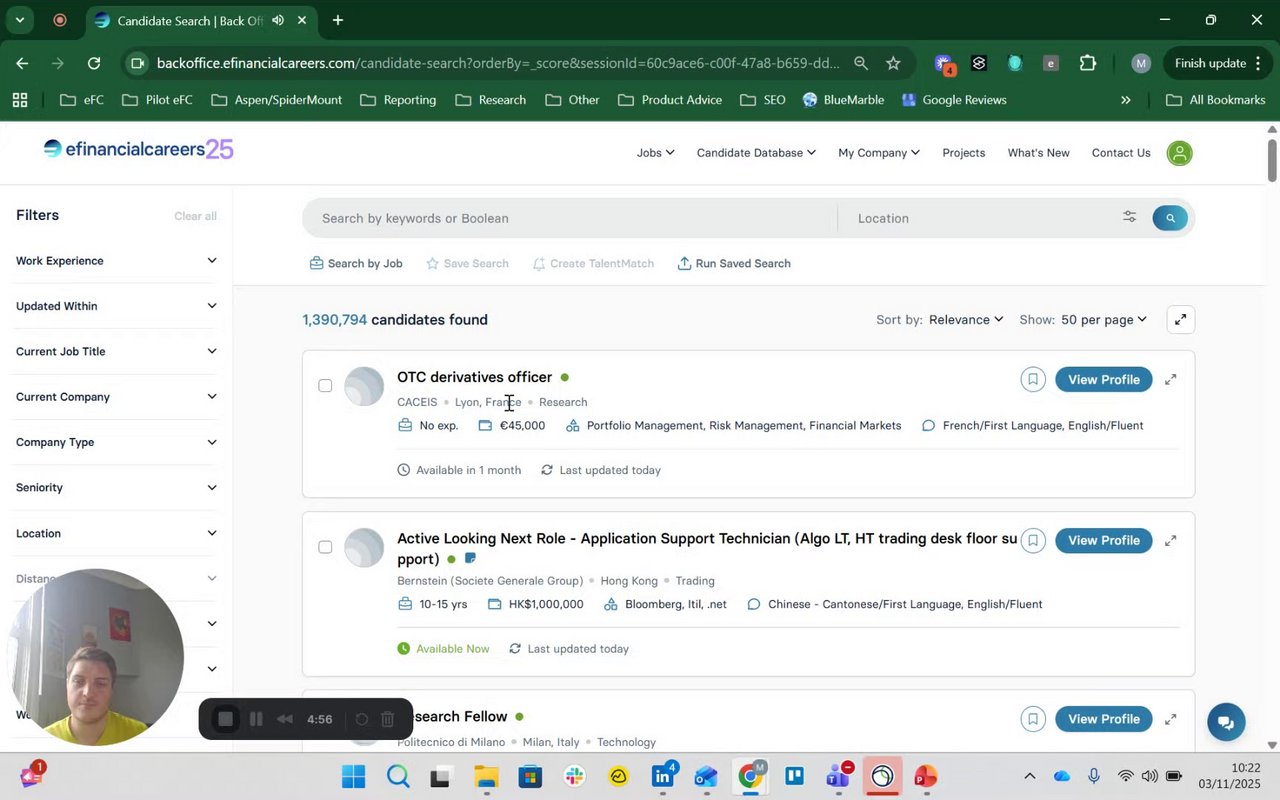Click Clear all filters
This screenshot has width=1280, height=800.
195,216
